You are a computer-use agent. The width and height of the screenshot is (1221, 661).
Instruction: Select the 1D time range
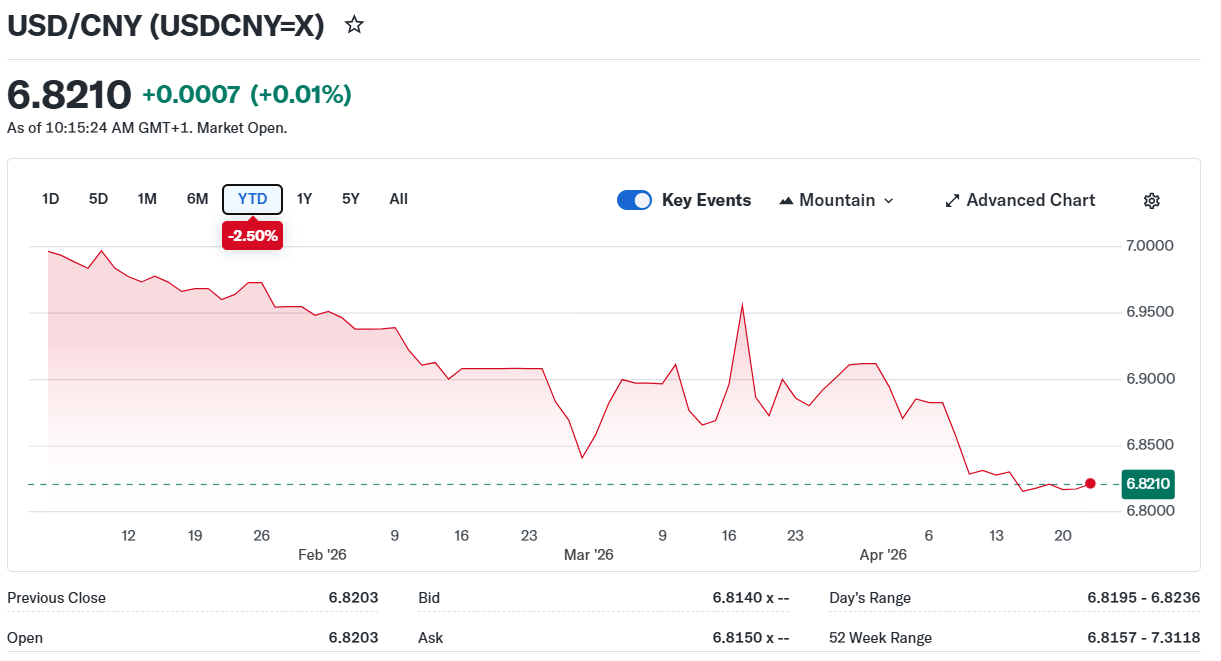51,199
